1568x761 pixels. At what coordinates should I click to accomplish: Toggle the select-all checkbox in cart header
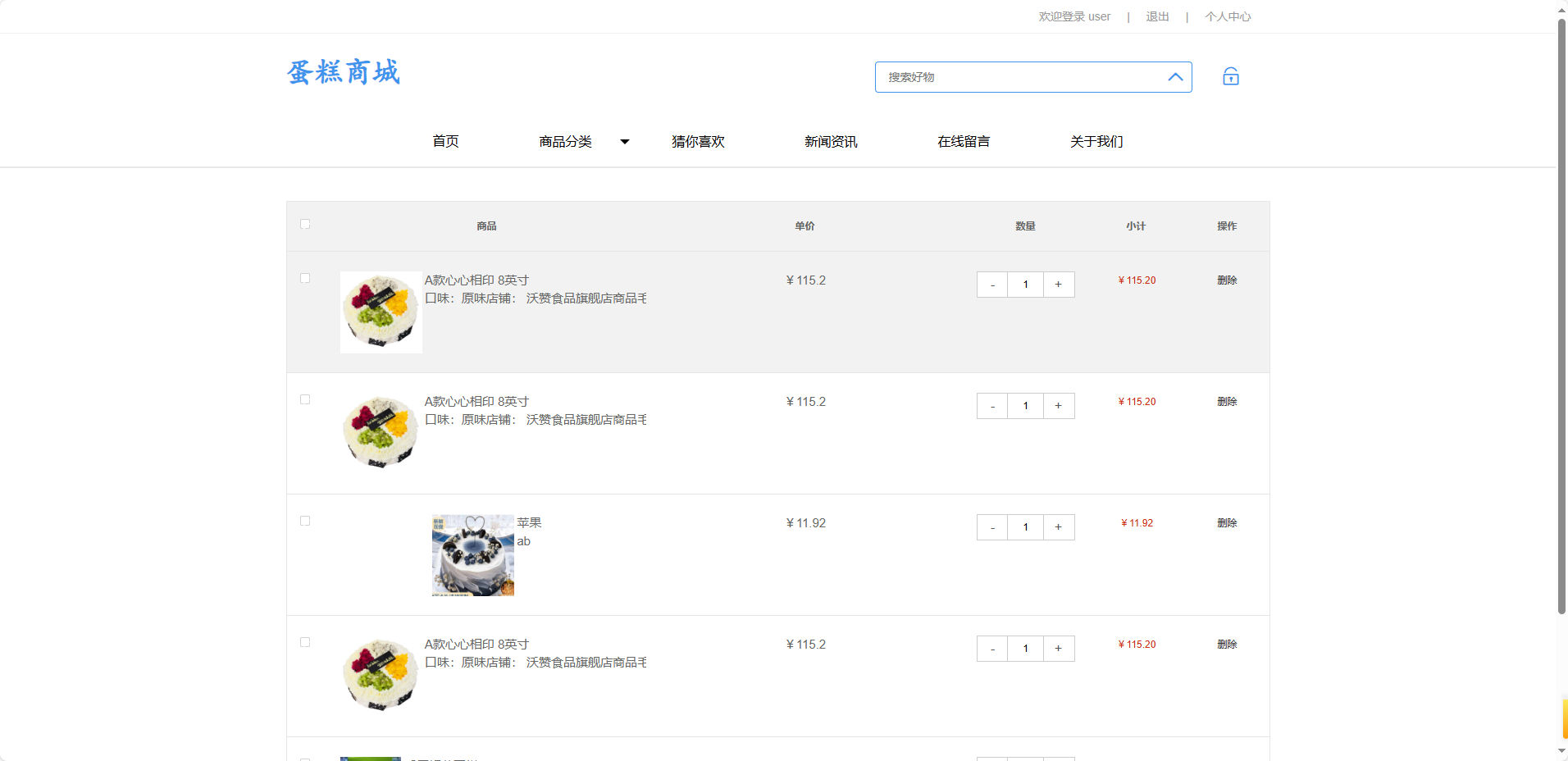click(305, 224)
